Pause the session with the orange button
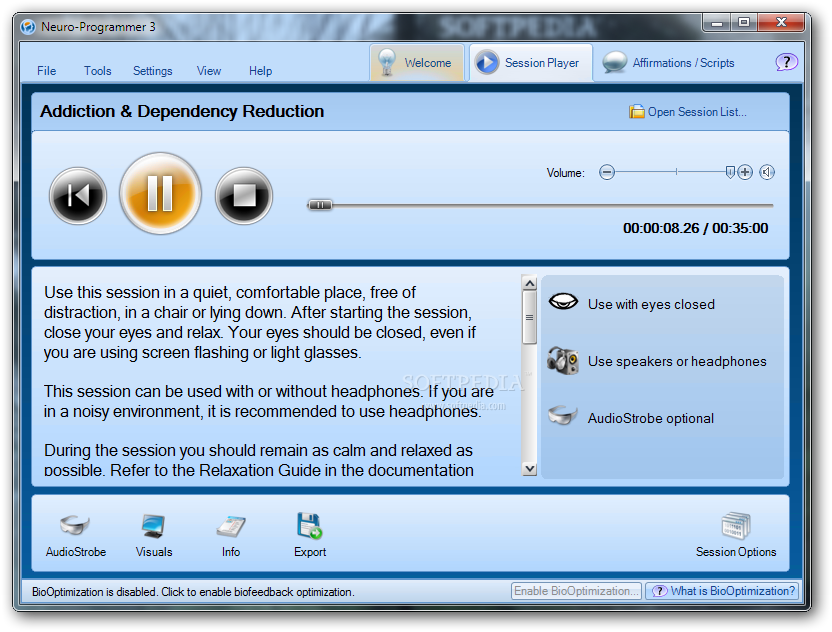 [160, 194]
